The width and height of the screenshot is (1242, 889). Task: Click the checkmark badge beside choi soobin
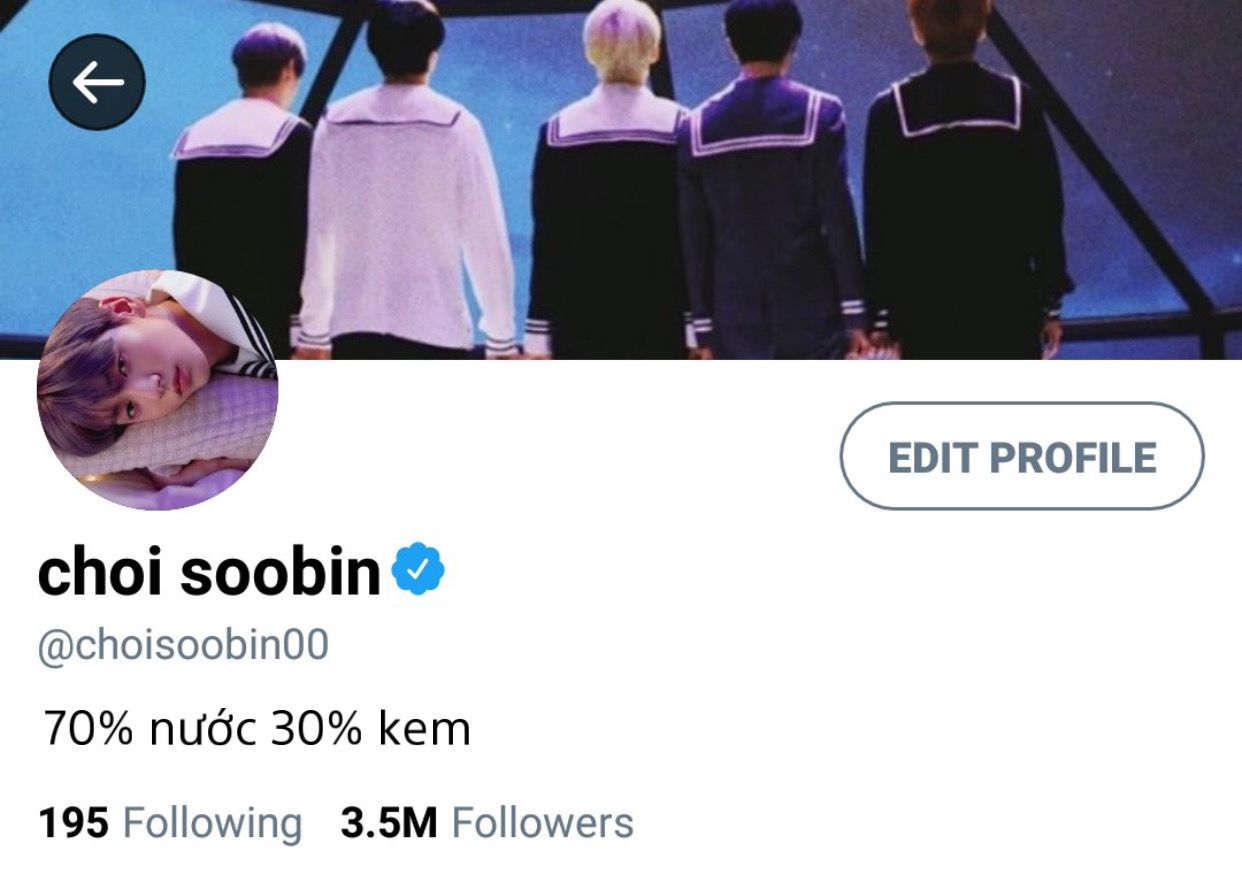[x=418, y=570]
